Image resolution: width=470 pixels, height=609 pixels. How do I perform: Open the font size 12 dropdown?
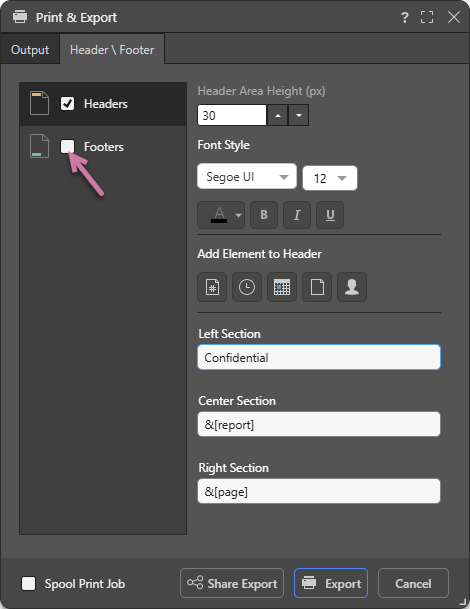point(330,178)
